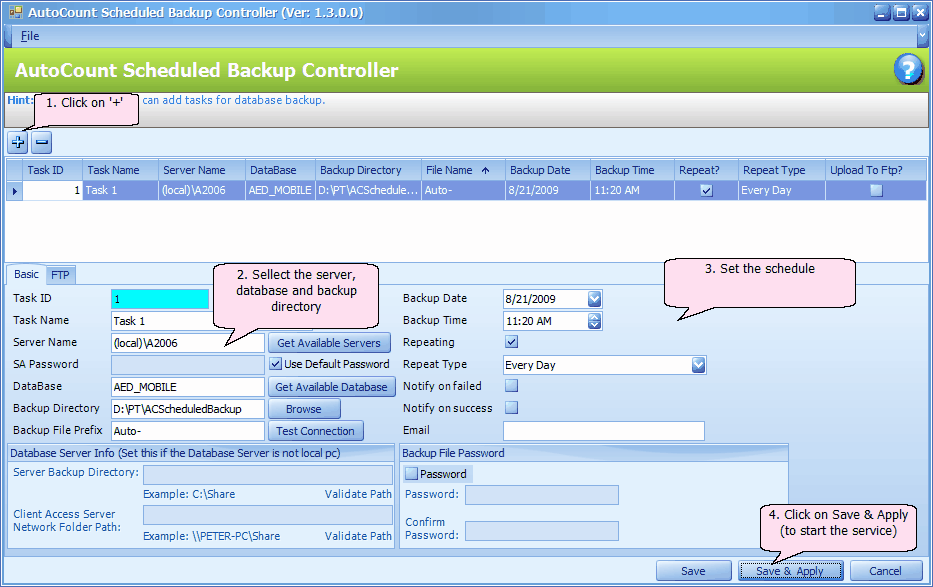The image size is (933, 587).
Task: Click the Task ID field
Action: tap(160, 299)
